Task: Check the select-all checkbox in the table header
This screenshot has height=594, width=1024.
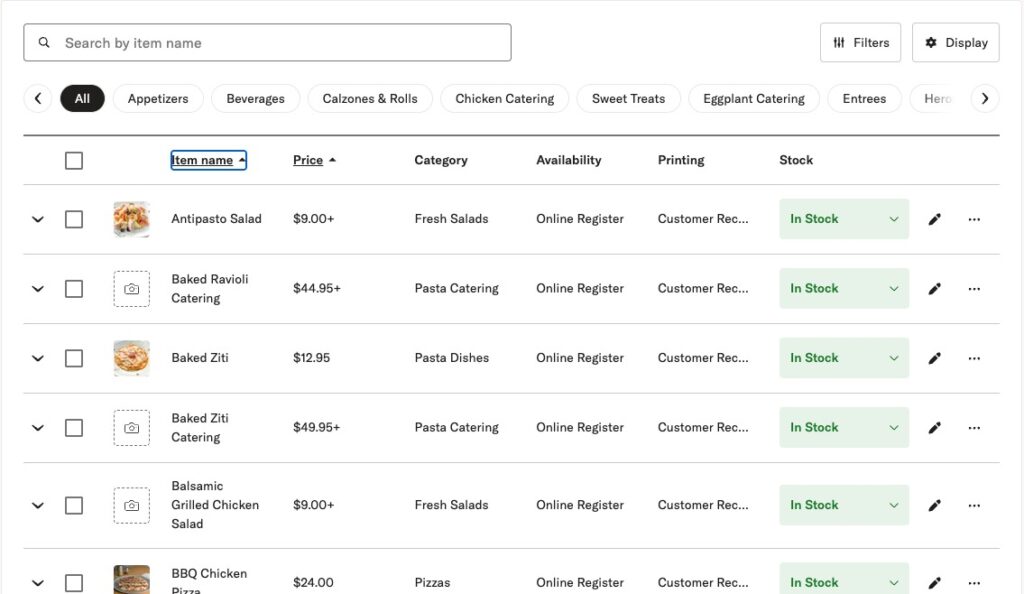Action: pos(74,160)
